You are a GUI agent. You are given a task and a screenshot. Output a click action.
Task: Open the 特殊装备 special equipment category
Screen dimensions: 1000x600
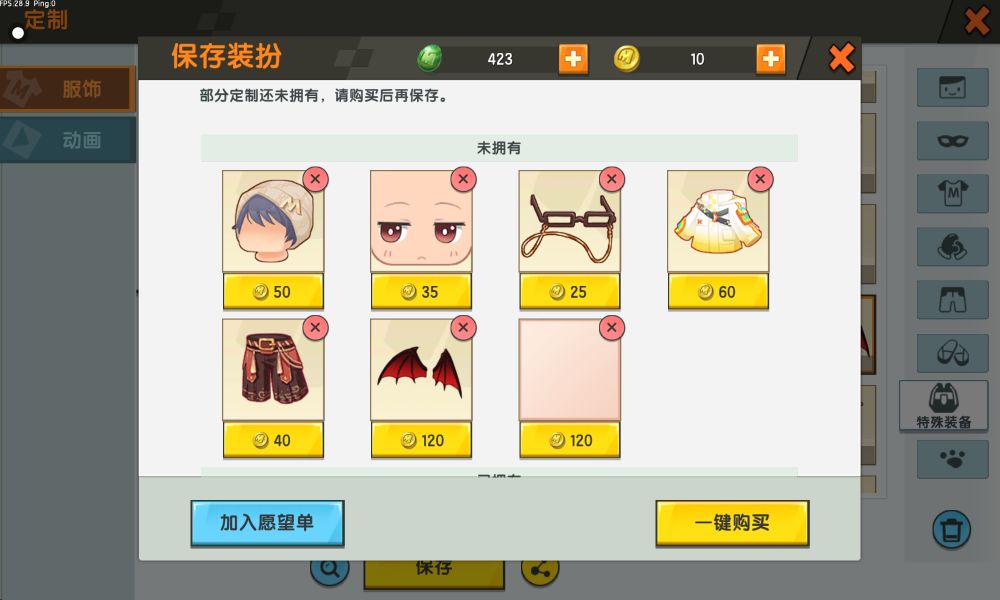point(943,406)
